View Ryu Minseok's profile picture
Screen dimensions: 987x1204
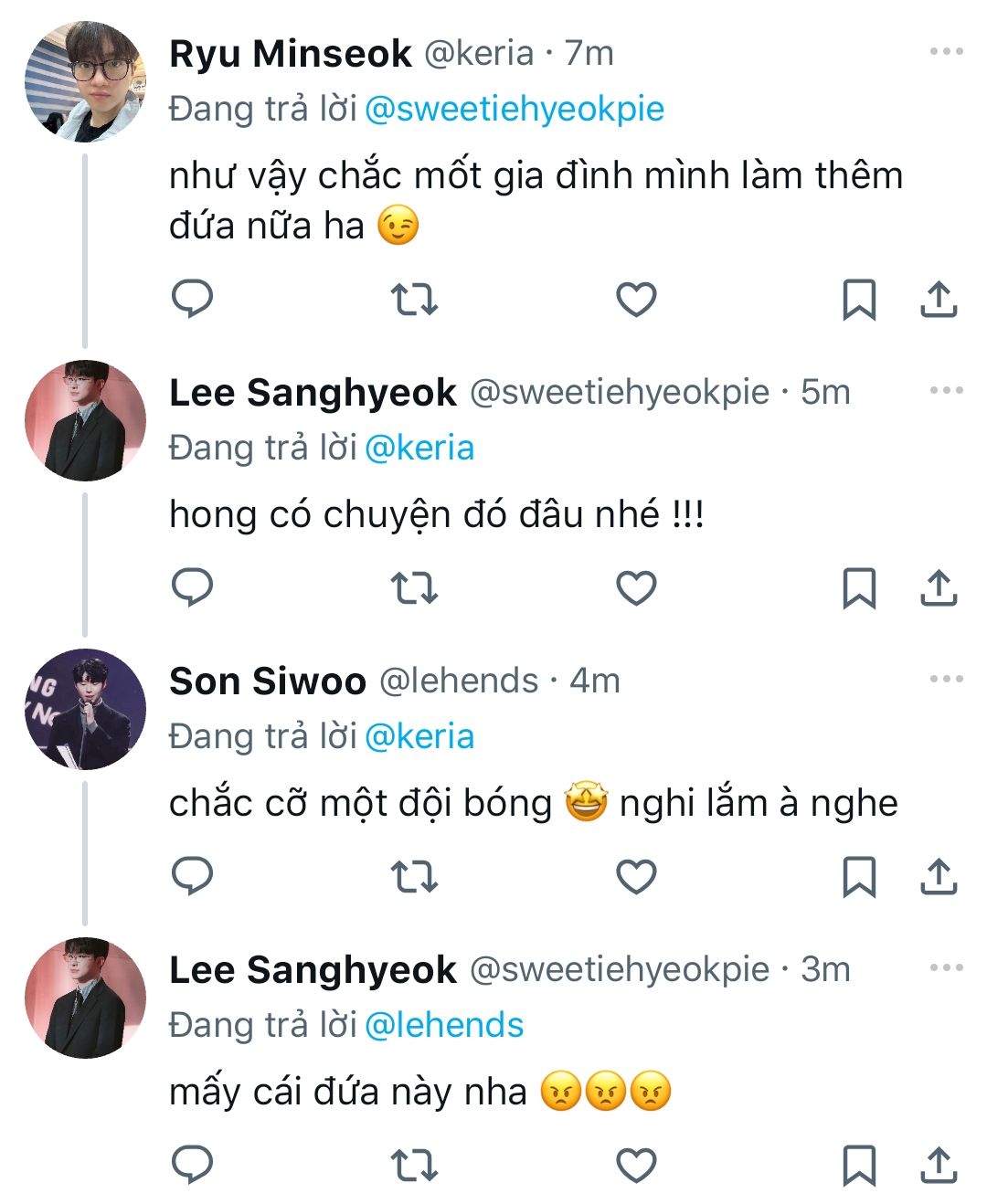coord(85,82)
